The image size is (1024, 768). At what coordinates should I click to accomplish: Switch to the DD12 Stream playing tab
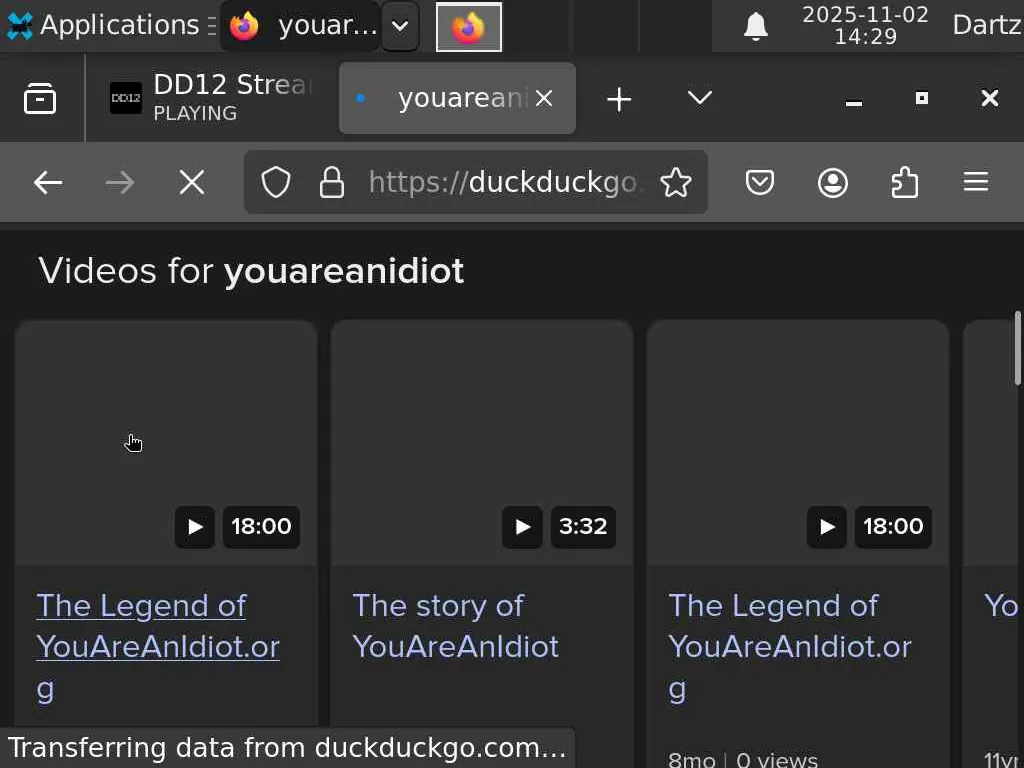pos(210,98)
